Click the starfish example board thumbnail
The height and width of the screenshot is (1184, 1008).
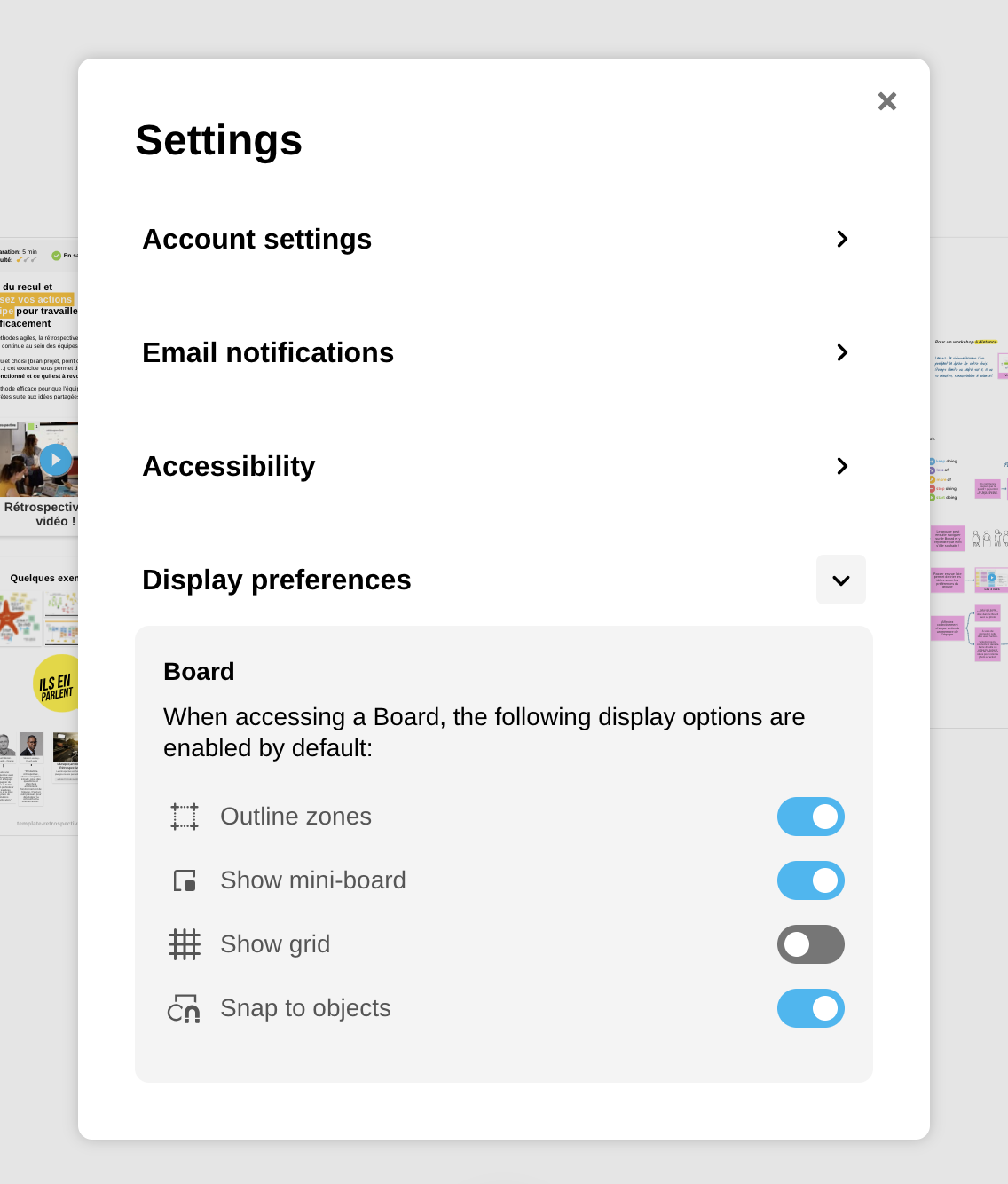20,618
